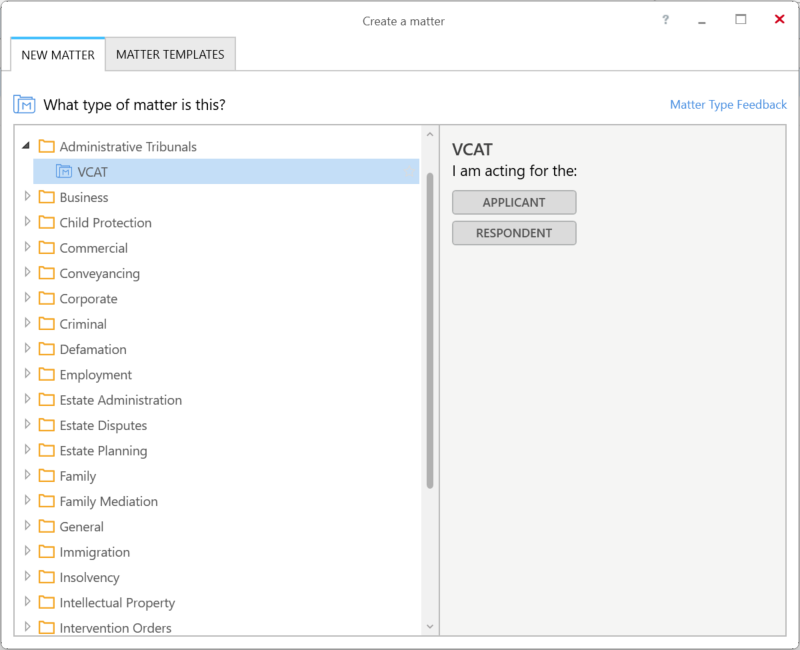The height and width of the screenshot is (650, 800).
Task: Click the matter list scroll down arrow
Action: [x=430, y=627]
